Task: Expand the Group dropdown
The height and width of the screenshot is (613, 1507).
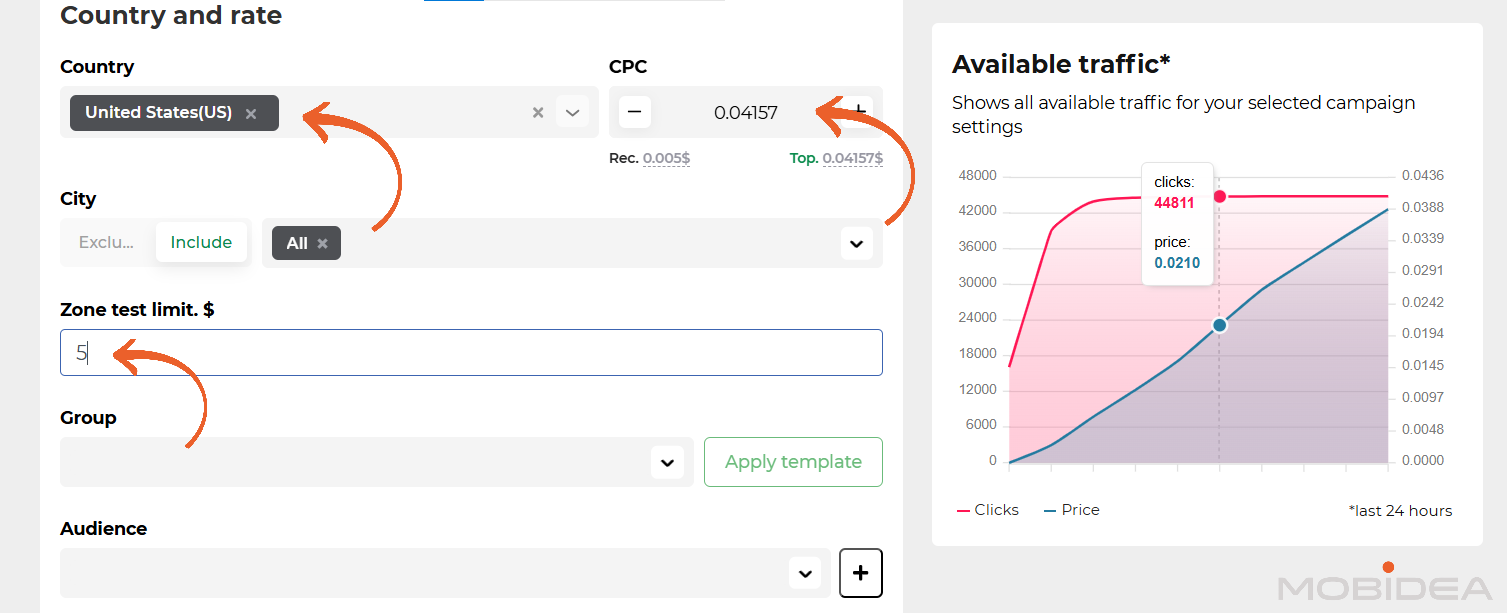Action: tap(667, 462)
